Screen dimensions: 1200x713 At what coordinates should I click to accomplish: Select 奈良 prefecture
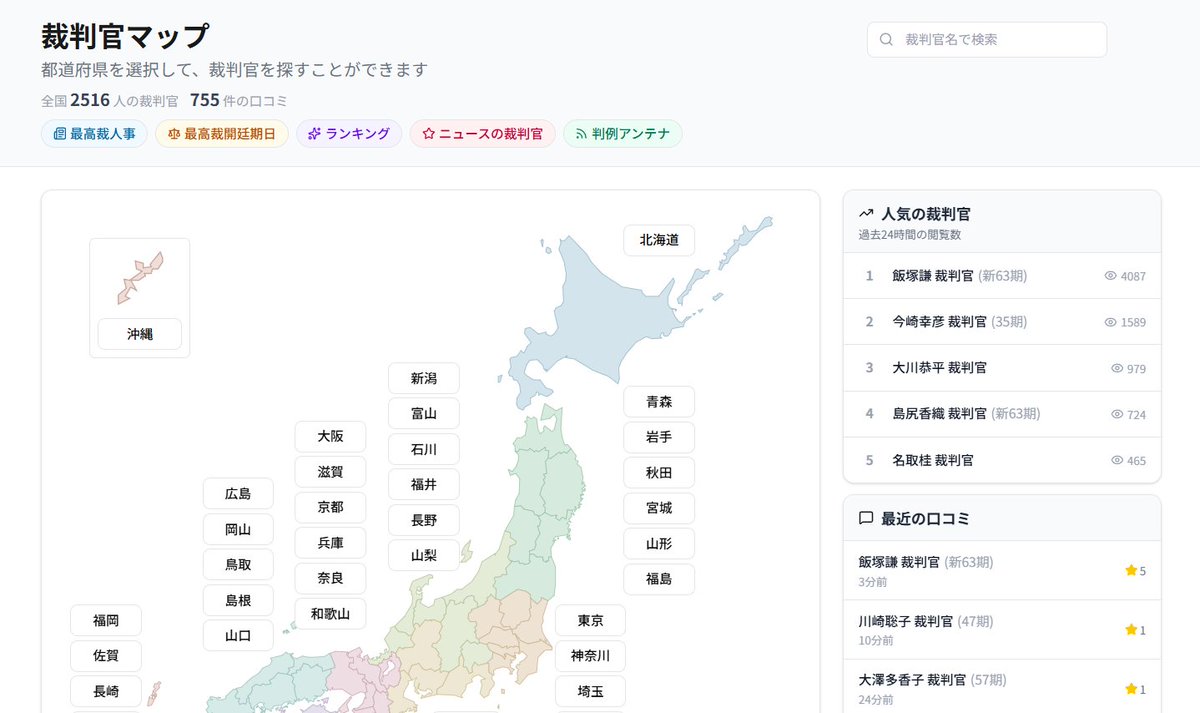tap(330, 578)
